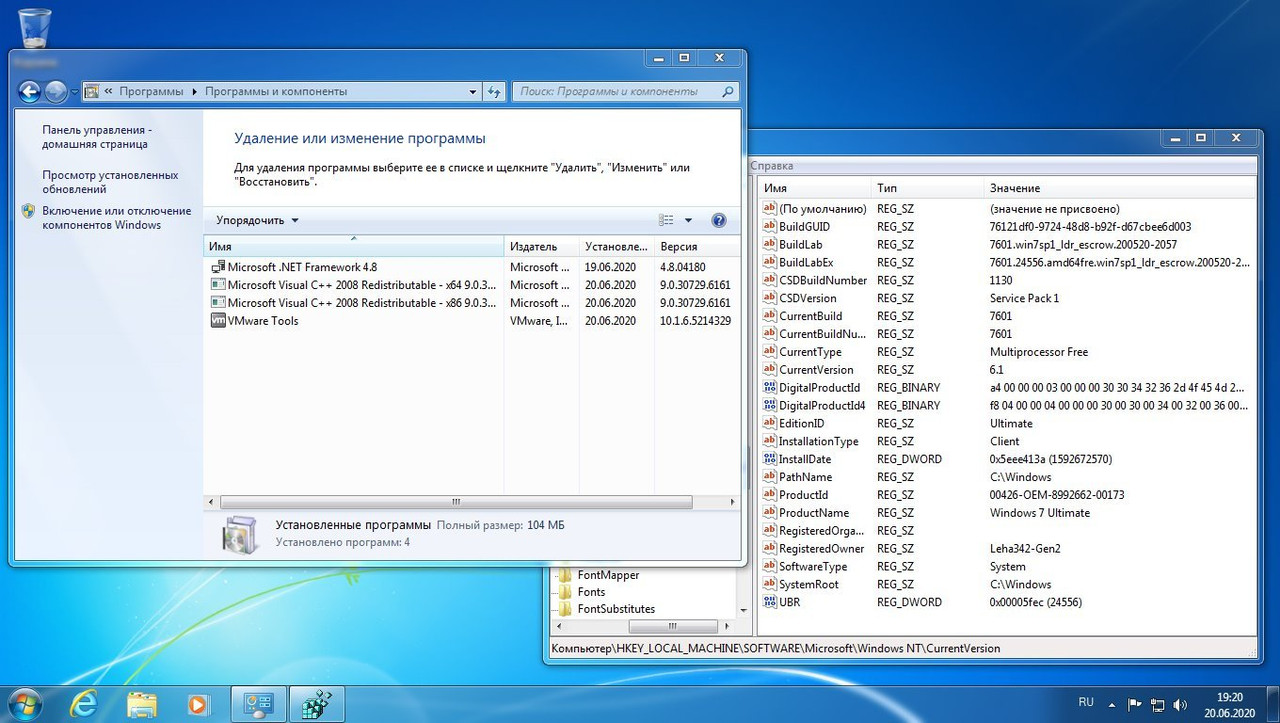
Task: Click the RU language indicator
Action: (1086, 702)
